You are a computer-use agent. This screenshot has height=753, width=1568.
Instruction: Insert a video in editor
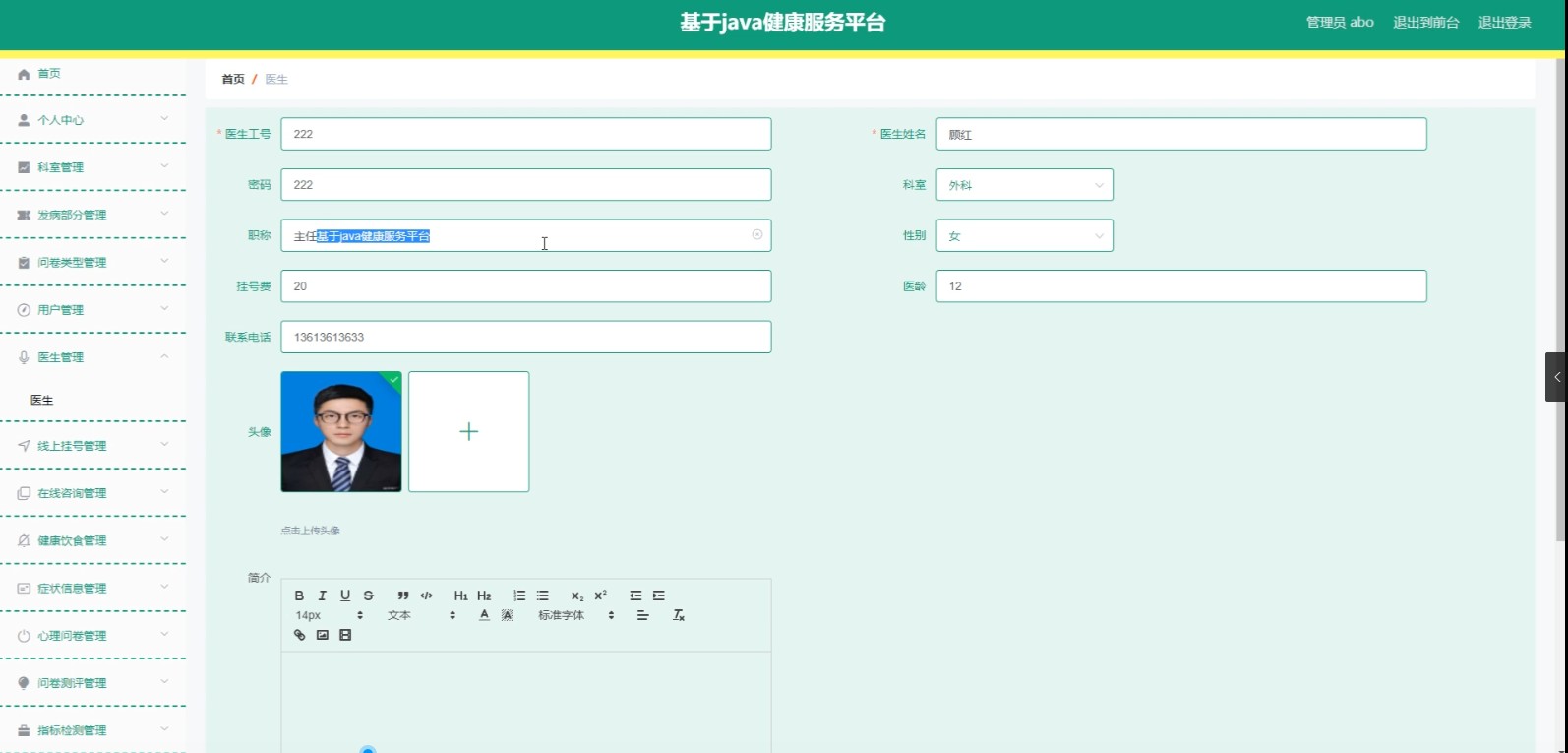(345, 635)
